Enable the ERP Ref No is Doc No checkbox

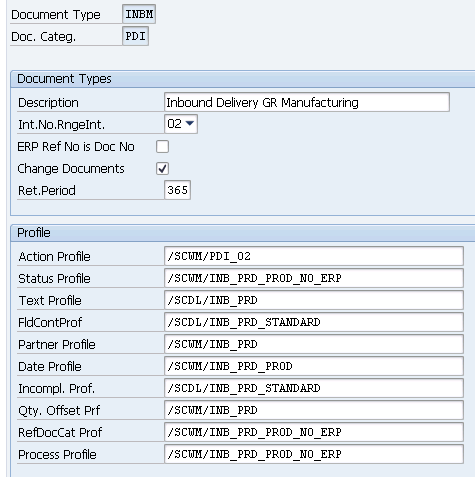pyautogui.click(x=162, y=146)
